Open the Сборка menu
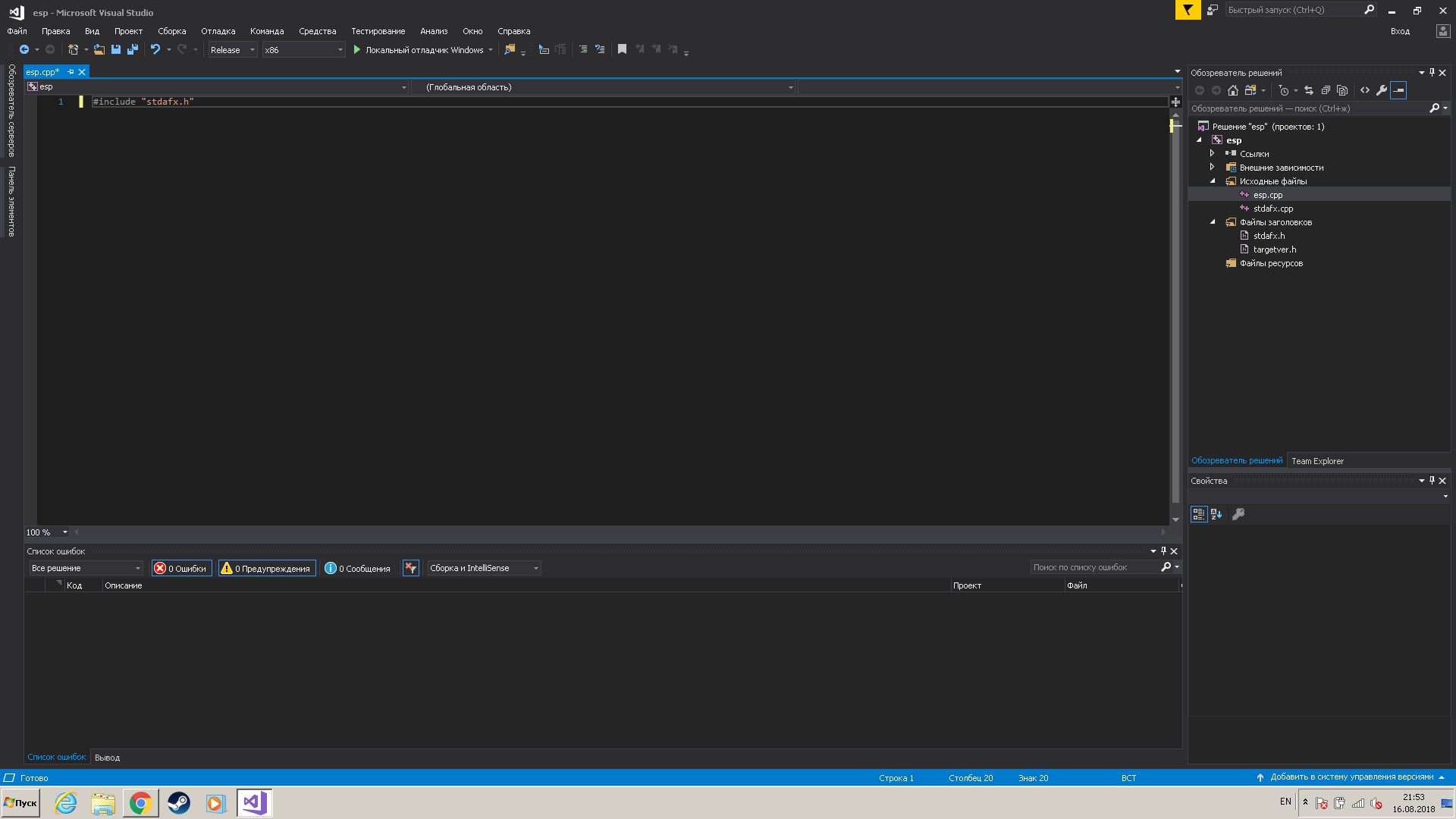The height and width of the screenshot is (819, 1456). (171, 31)
